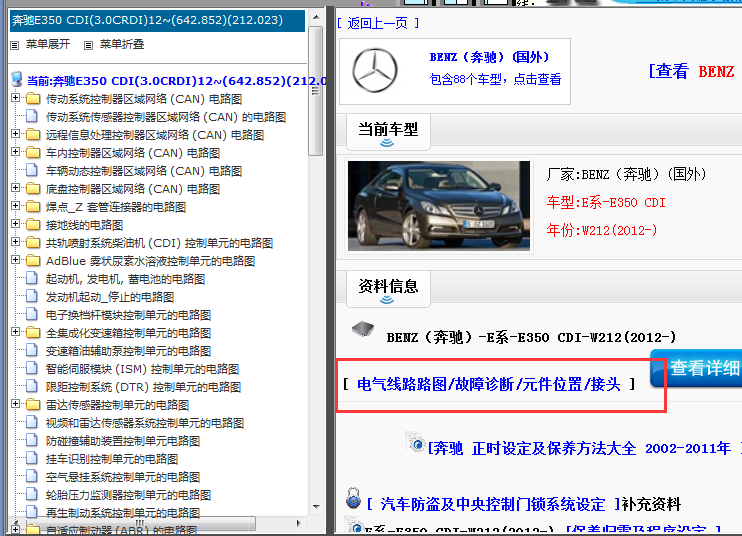Expand 雷达传感器控制单元的电路图 node
This screenshot has height=536, width=742.
click(16, 404)
